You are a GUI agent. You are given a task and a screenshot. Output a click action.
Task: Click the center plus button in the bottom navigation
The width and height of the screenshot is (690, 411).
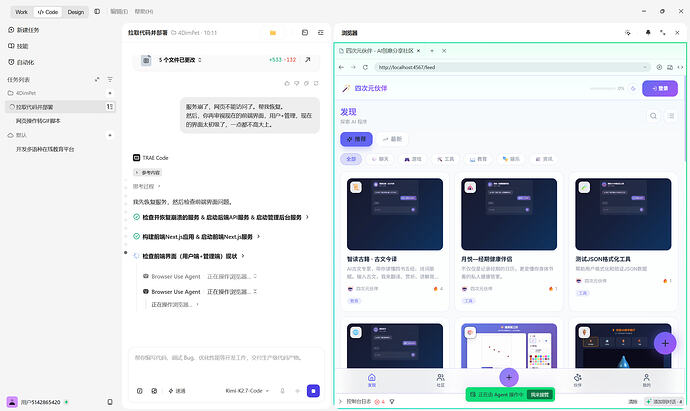(509, 377)
